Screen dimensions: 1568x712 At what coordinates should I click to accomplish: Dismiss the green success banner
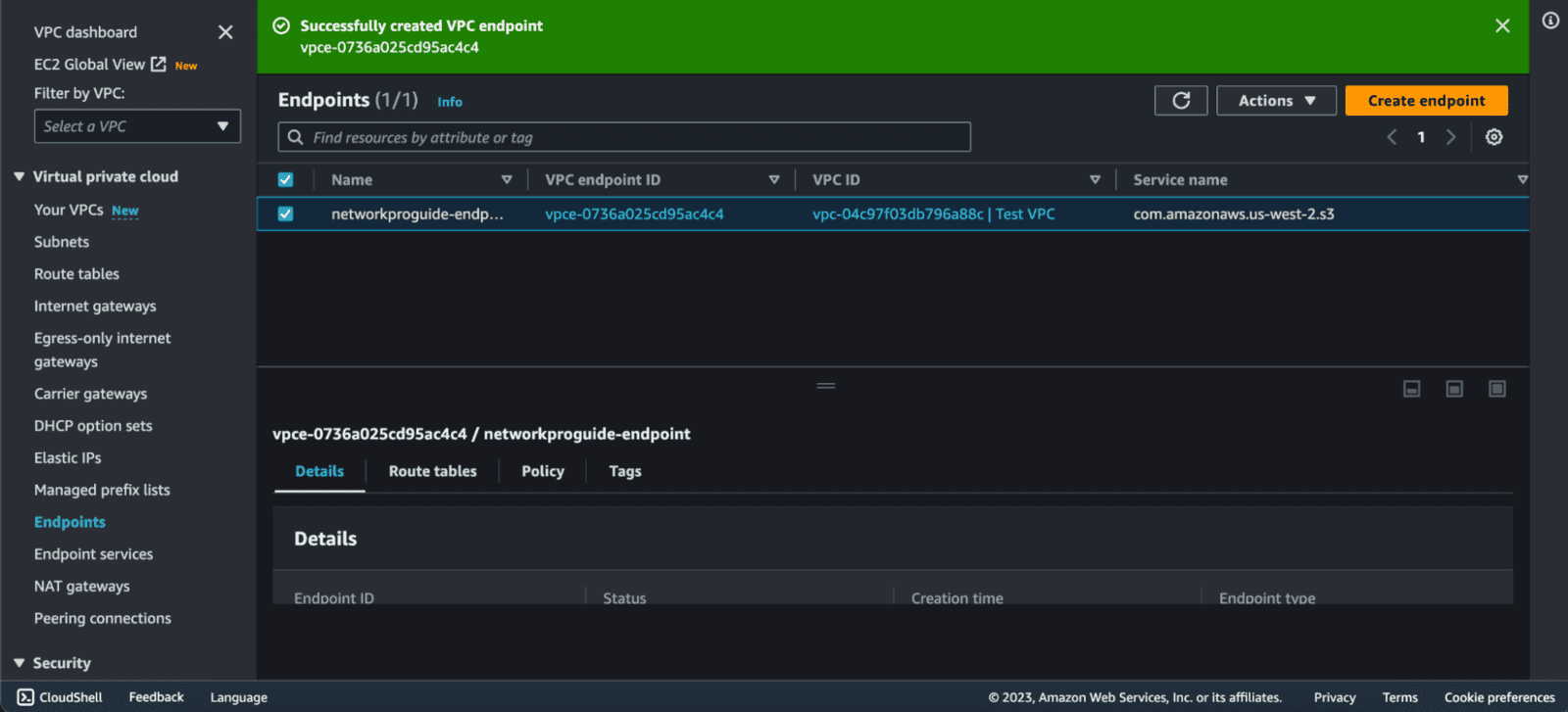click(1502, 26)
